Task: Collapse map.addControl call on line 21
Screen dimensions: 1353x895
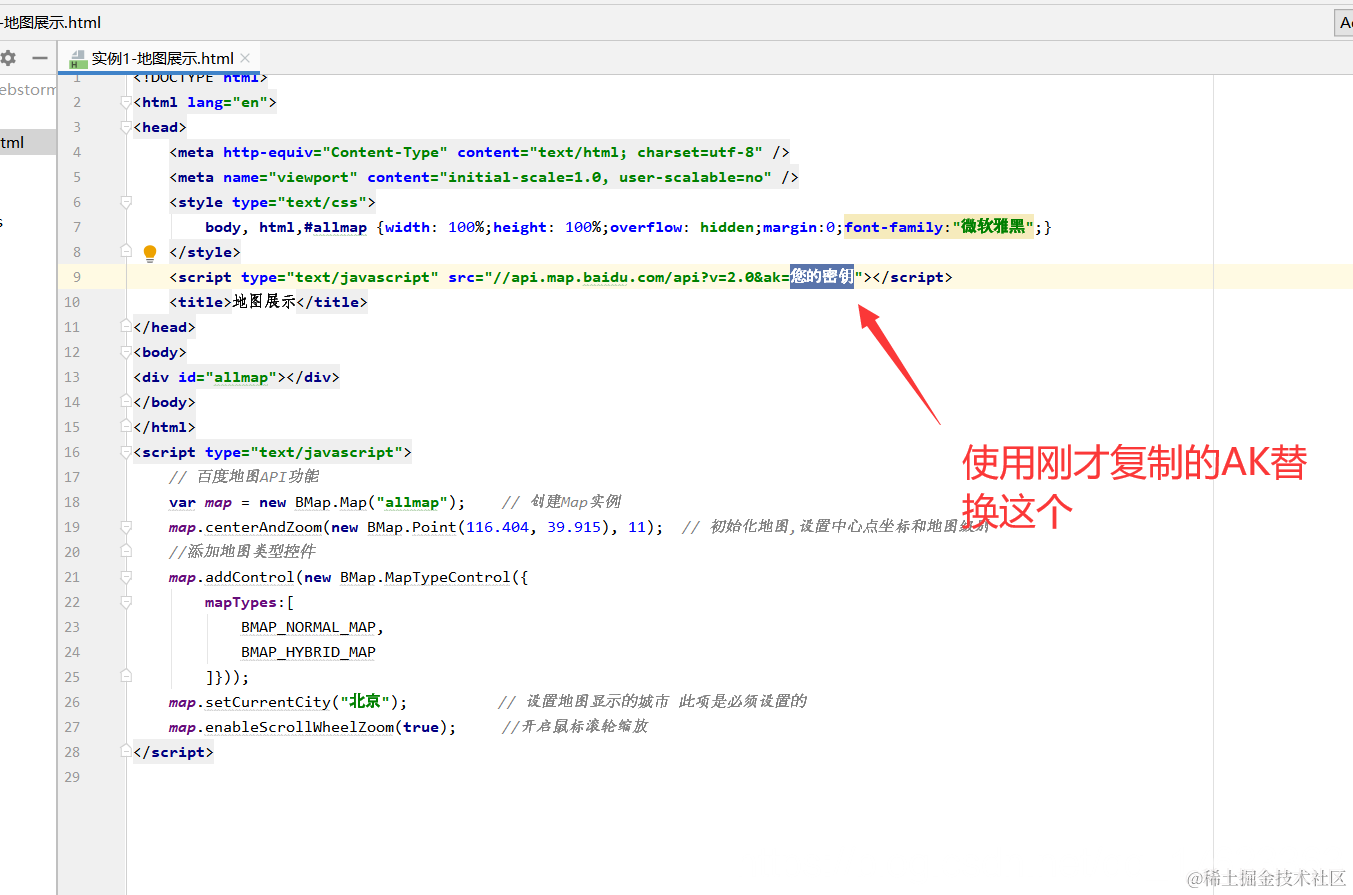Action: click(x=126, y=577)
